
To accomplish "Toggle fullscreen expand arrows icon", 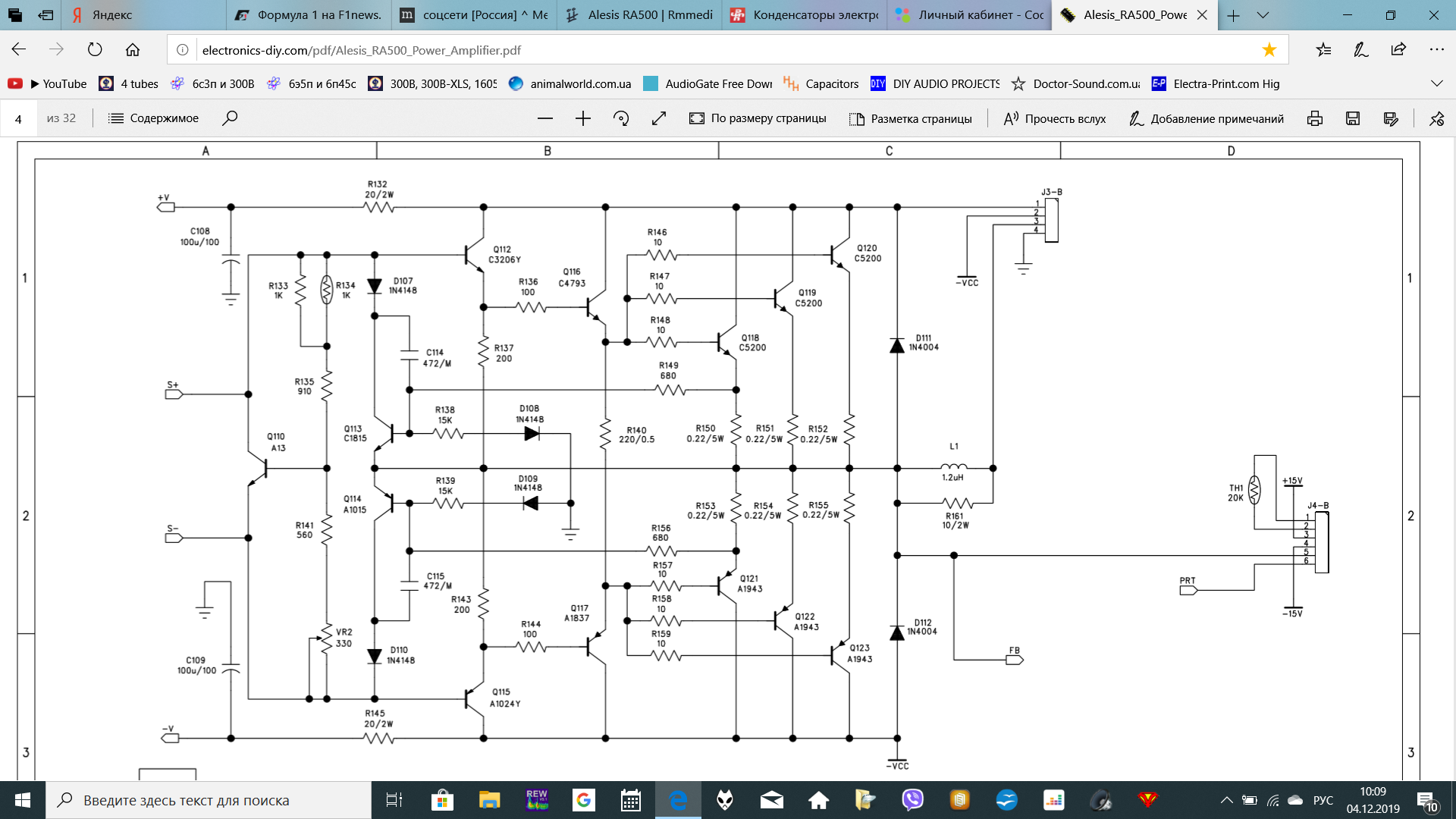I will (x=659, y=118).
